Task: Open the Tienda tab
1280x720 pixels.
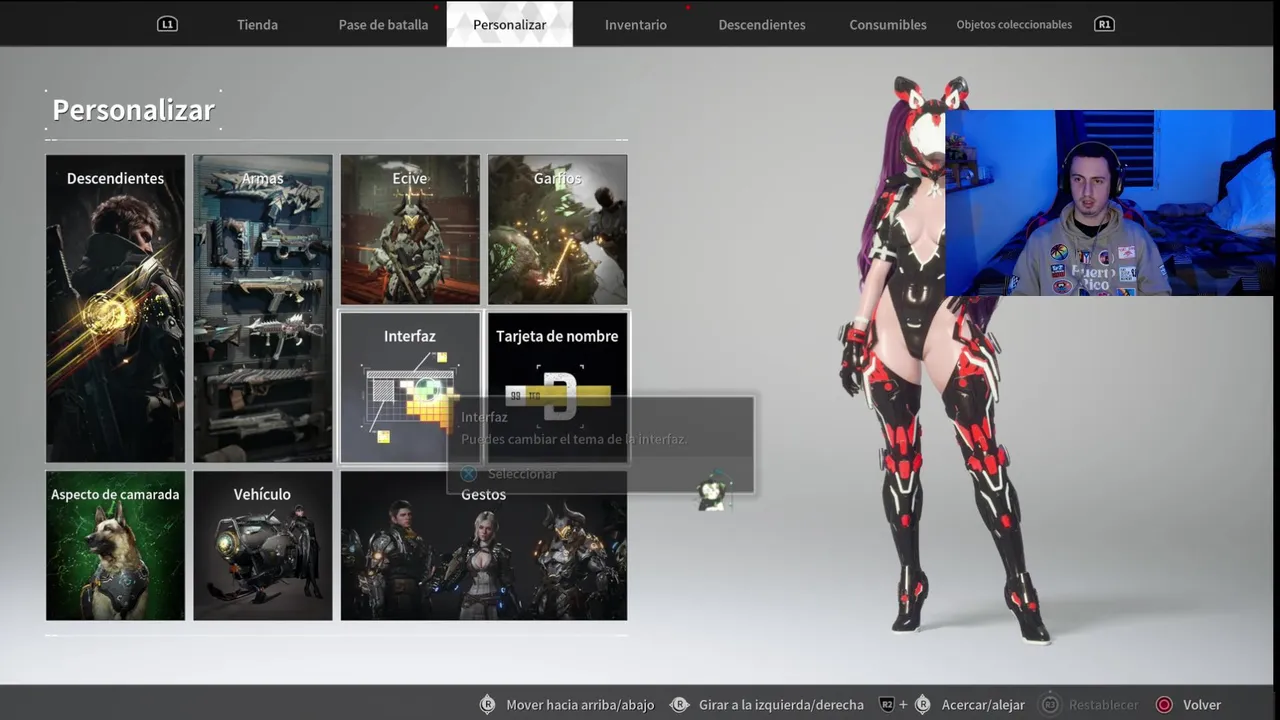Action: [257, 24]
